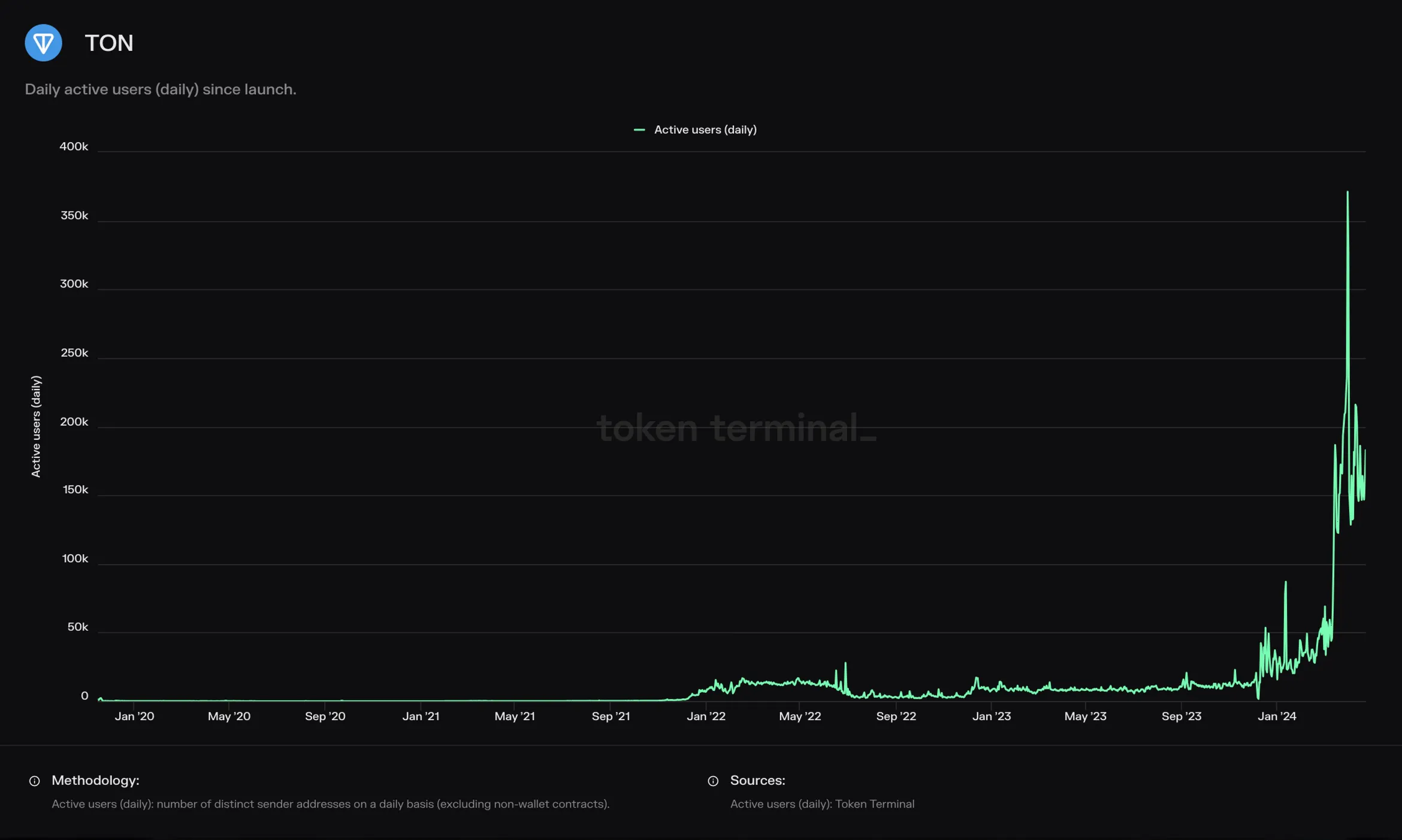This screenshot has width=1402, height=840.
Task: Click the 0 y-axis label
Action: [84, 696]
